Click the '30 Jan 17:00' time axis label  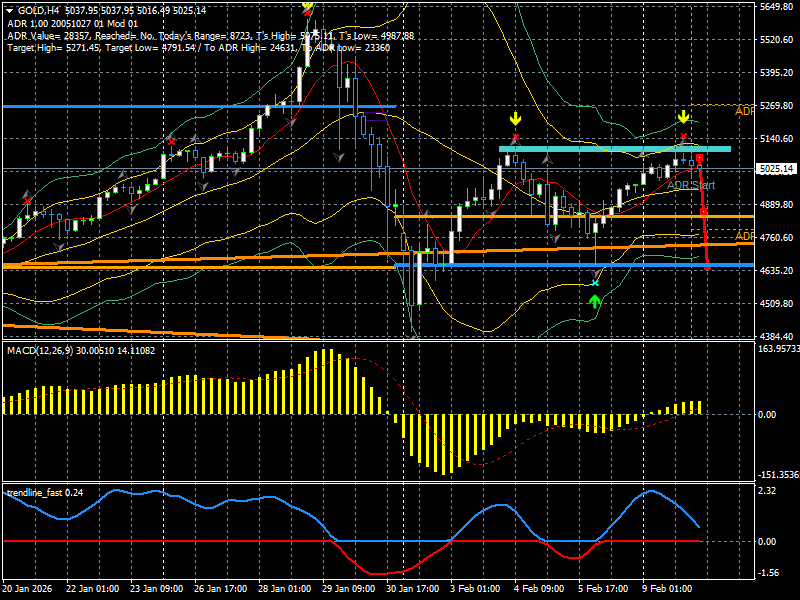412,589
